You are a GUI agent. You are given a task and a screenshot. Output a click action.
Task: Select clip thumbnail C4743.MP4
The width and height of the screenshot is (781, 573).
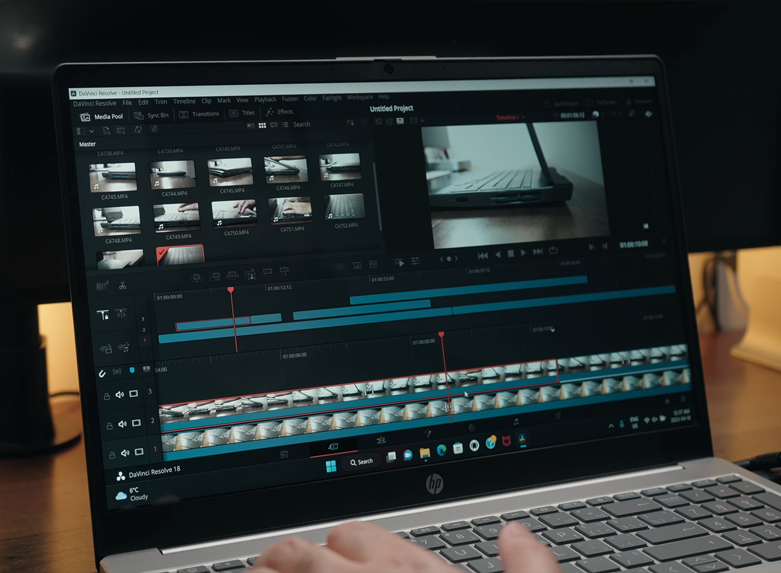click(x=113, y=177)
